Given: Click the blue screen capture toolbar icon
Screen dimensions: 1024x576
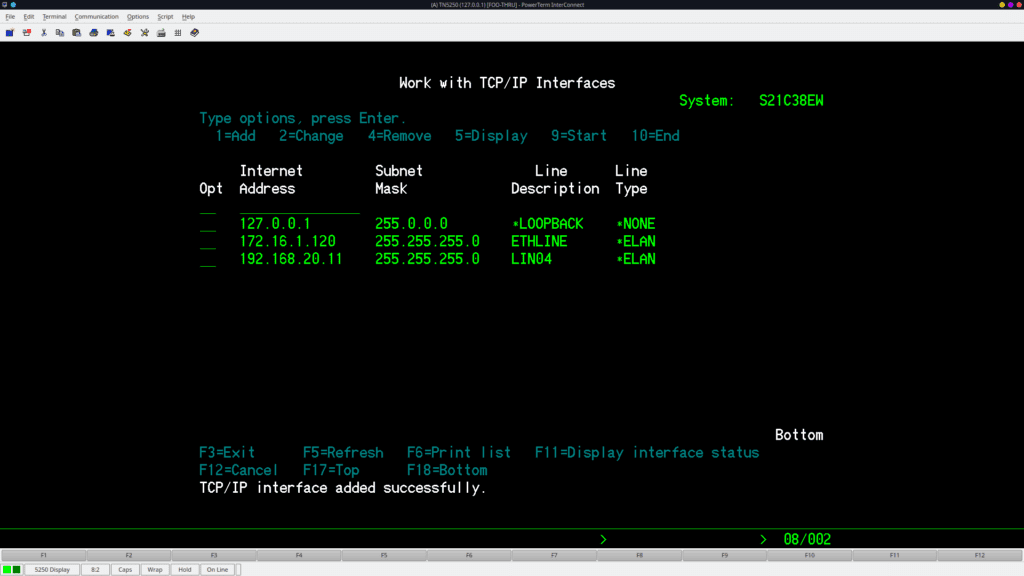Looking at the screenshot, I should [110, 33].
